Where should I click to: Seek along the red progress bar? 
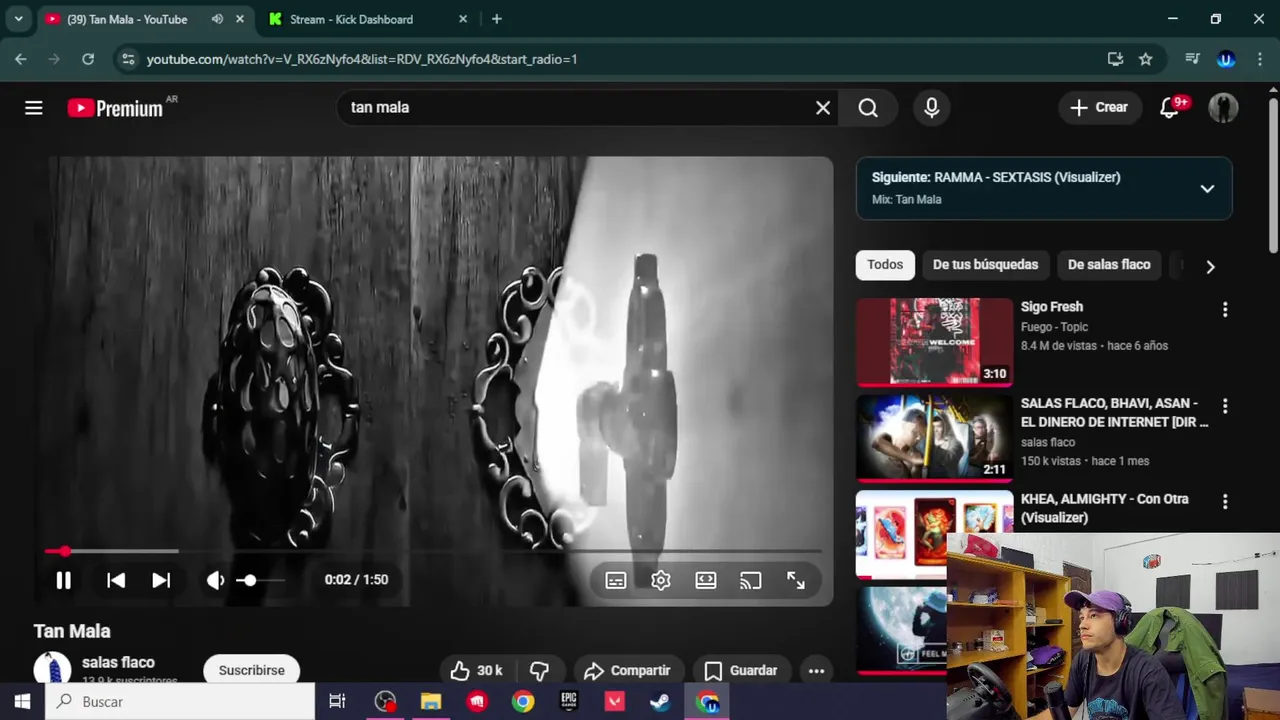433,551
